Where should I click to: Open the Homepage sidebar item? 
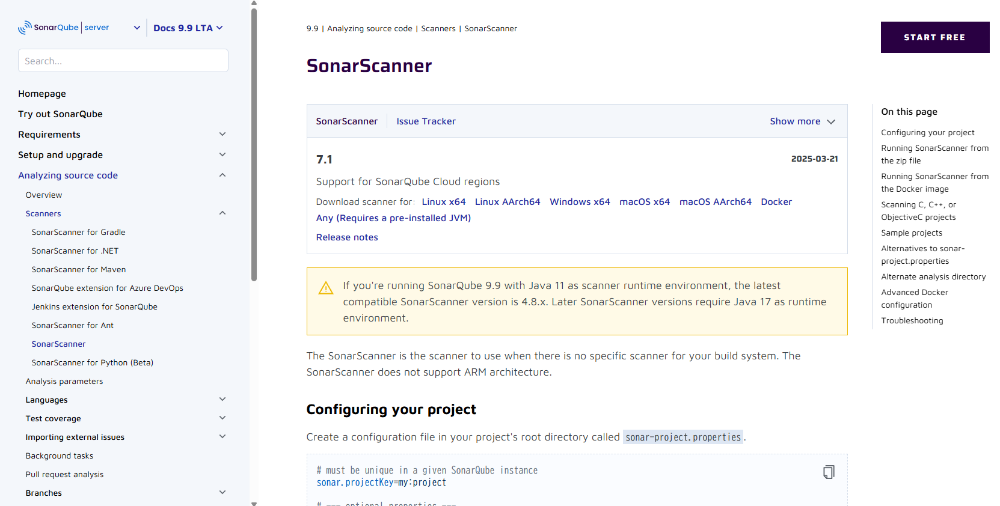(42, 94)
